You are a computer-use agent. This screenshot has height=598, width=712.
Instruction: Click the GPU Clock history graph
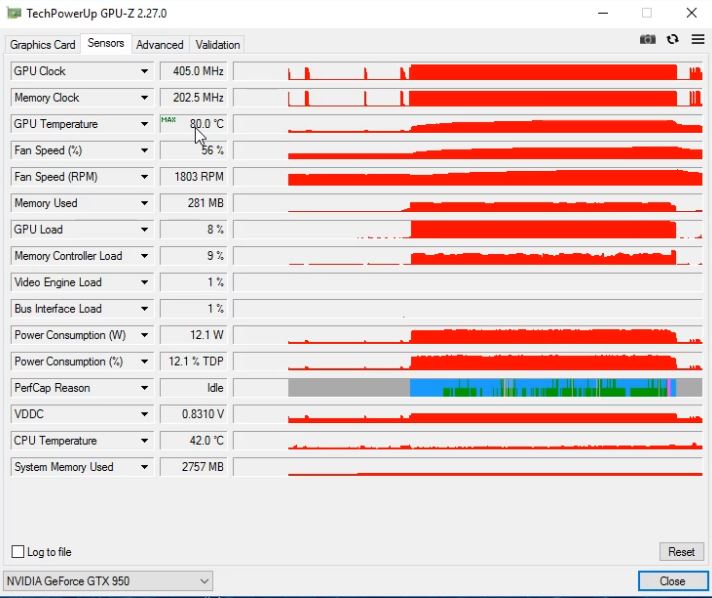pos(468,71)
